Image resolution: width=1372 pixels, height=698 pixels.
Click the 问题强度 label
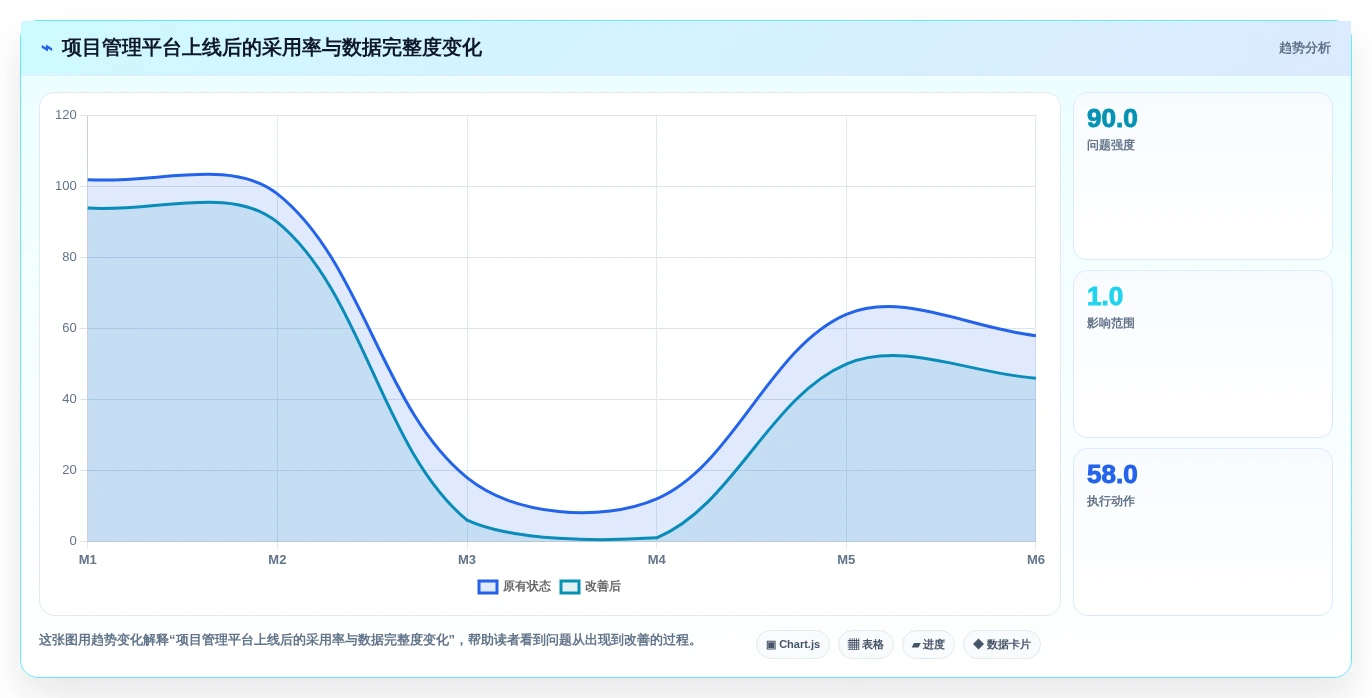pos(1111,145)
